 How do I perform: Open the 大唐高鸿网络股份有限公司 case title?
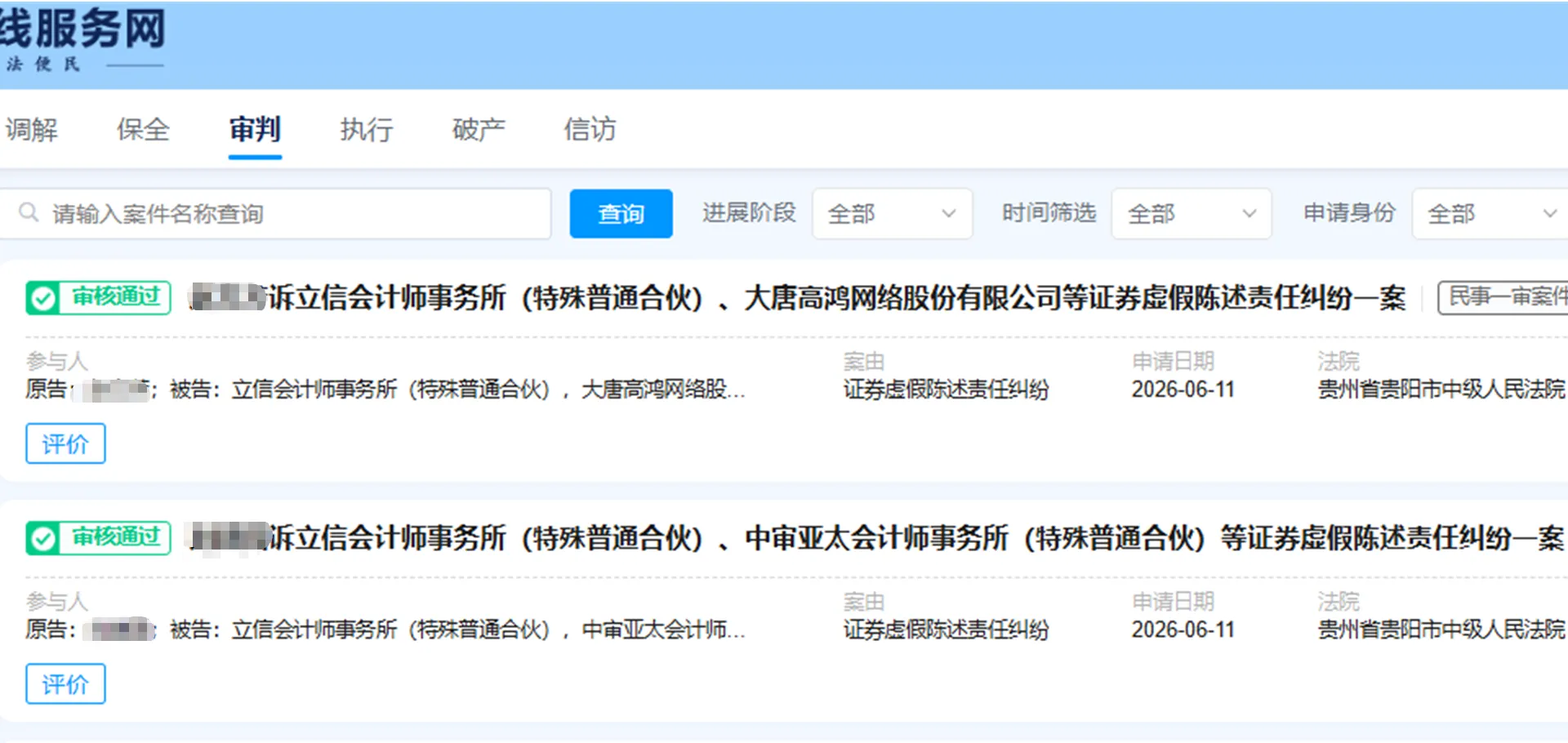tap(797, 298)
